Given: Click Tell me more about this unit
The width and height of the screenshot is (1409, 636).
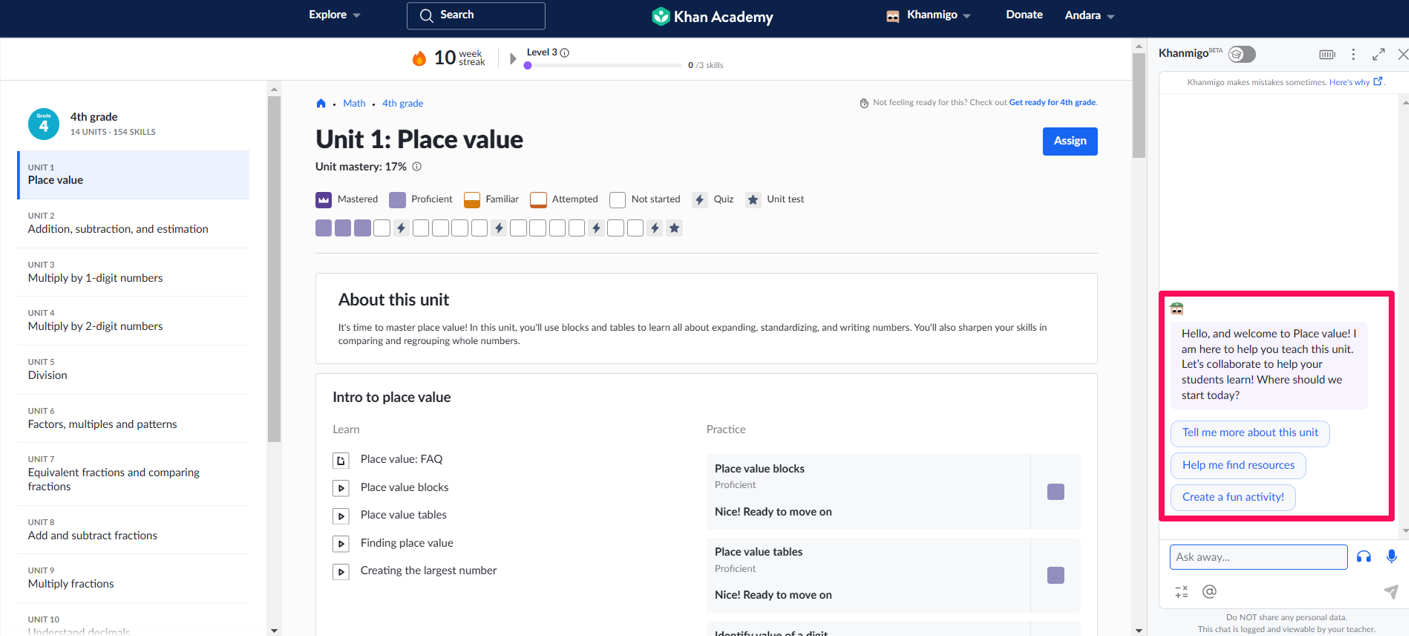Looking at the screenshot, I should pos(1250,433).
